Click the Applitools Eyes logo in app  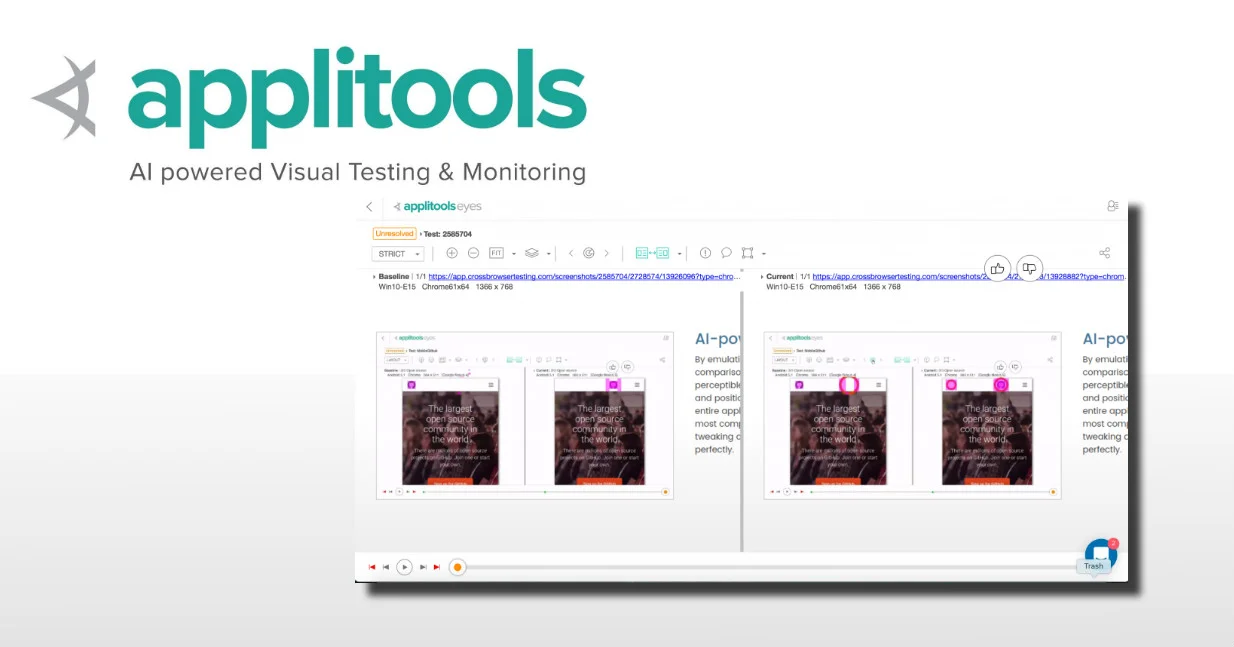coord(437,206)
